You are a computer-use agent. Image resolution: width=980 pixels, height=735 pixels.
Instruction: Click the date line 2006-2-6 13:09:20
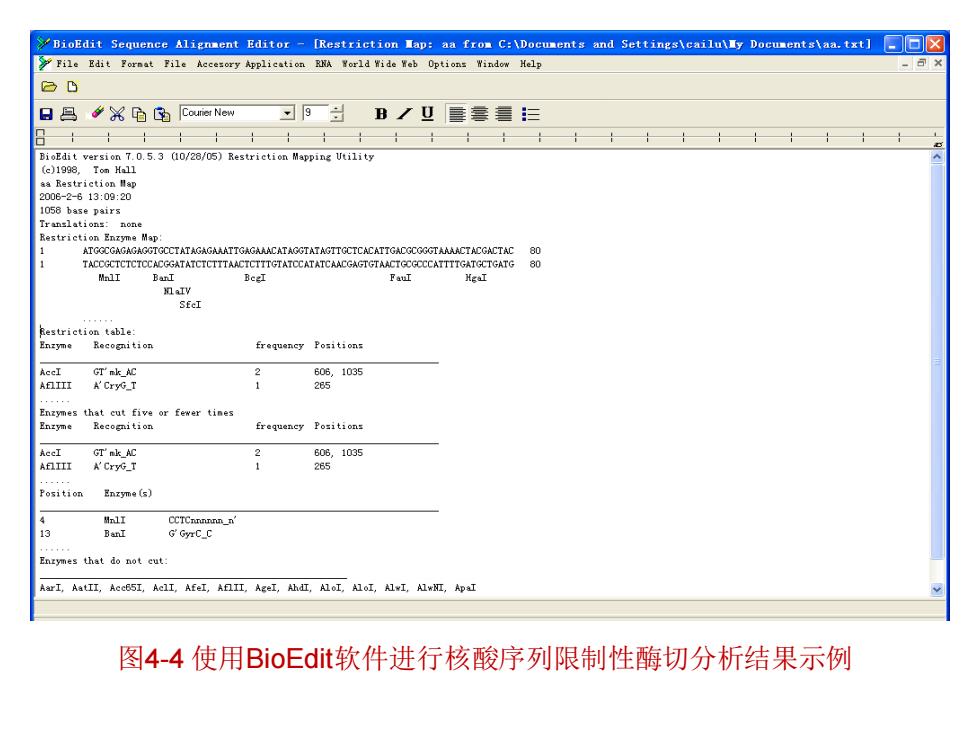tap(85, 197)
